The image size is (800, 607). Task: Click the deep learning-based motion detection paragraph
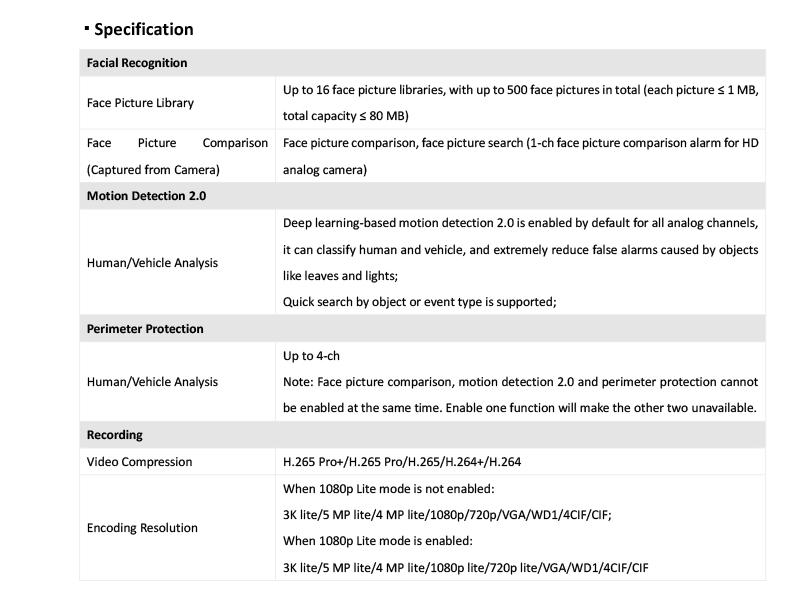tap(520, 249)
